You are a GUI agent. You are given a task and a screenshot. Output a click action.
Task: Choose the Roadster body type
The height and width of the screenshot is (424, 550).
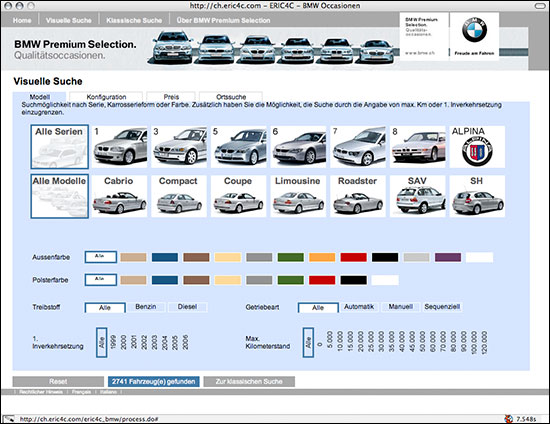(358, 196)
